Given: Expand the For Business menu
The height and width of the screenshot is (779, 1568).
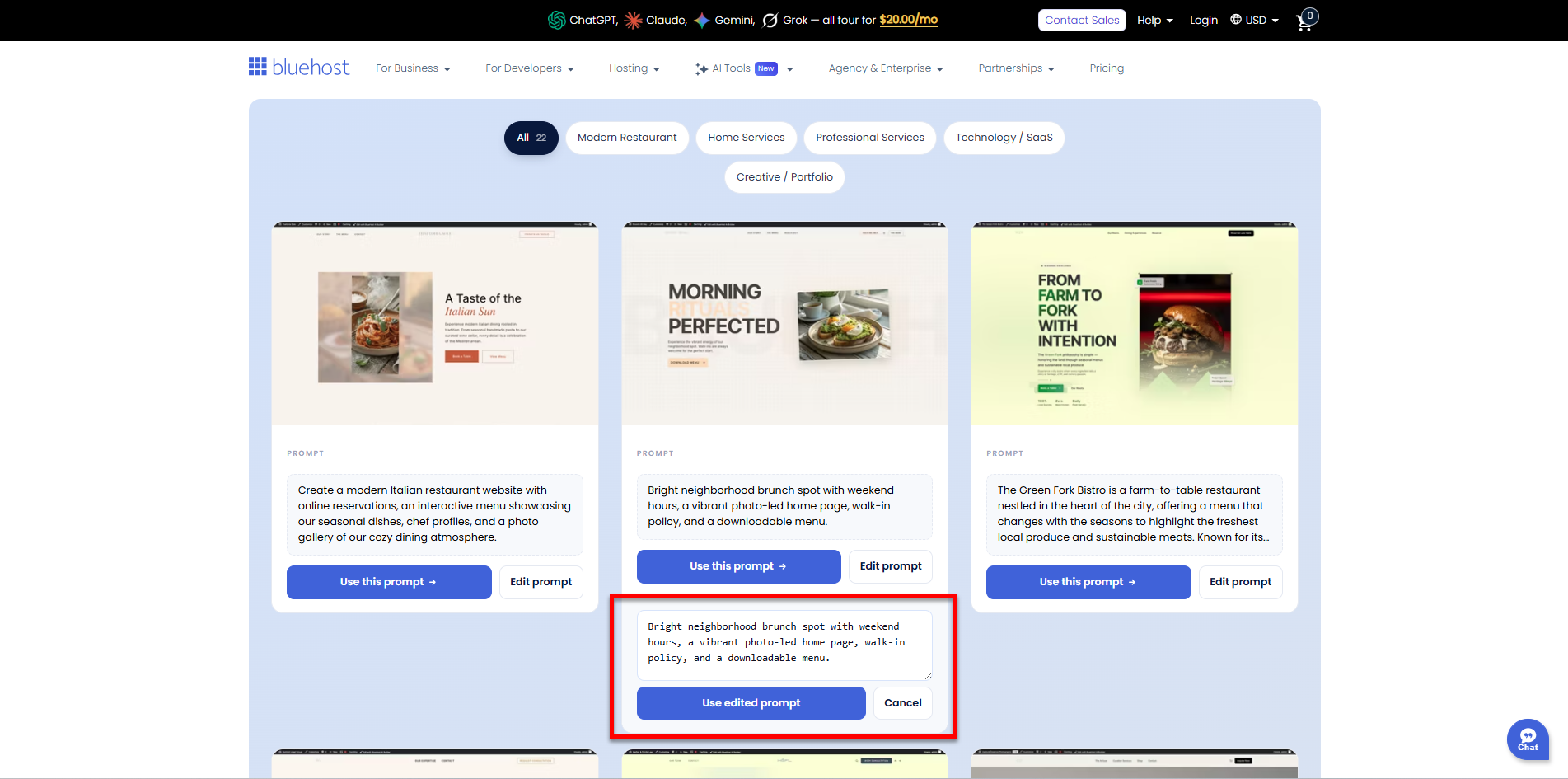Looking at the screenshot, I should pyautogui.click(x=413, y=68).
